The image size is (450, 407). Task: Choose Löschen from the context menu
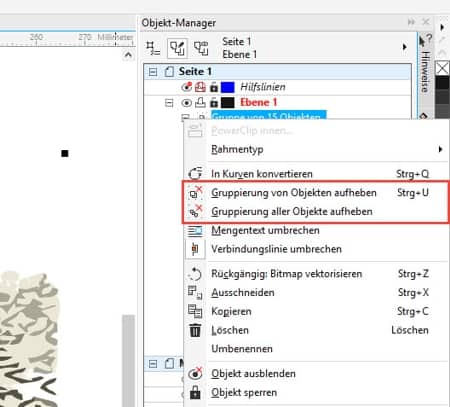click(x=316, y=330)
